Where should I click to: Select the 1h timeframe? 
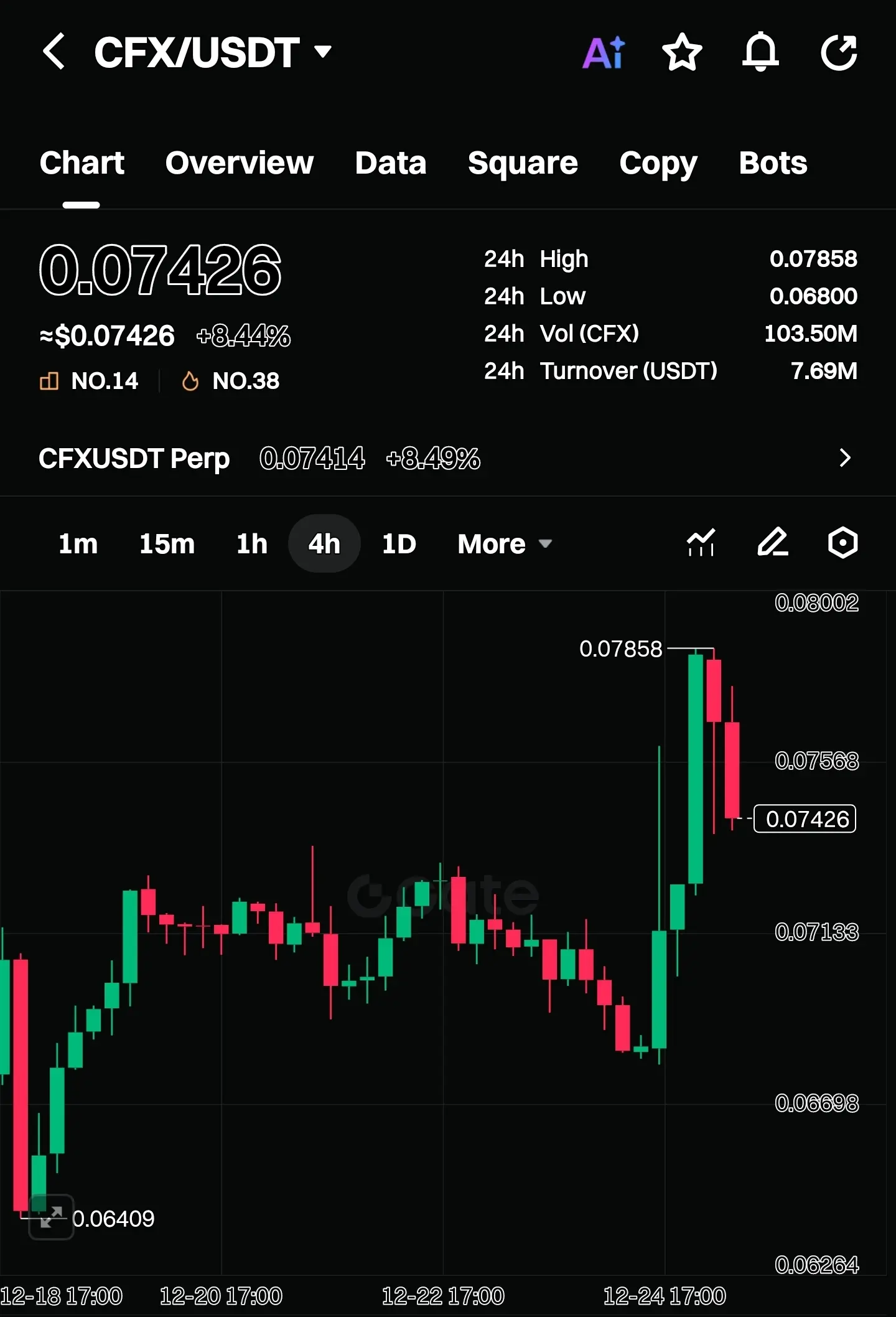[251, 544]
